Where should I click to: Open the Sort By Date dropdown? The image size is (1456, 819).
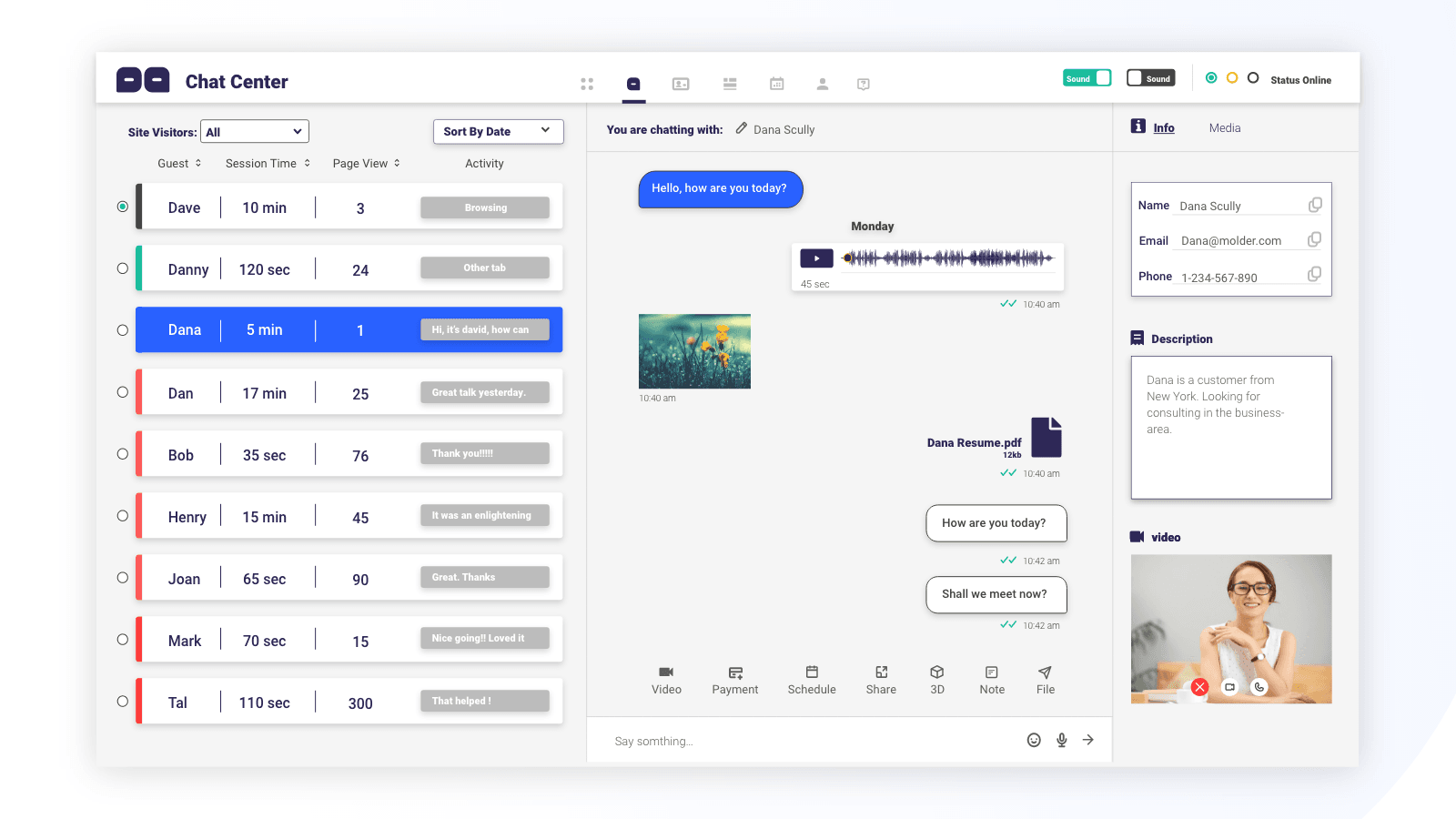498,131
